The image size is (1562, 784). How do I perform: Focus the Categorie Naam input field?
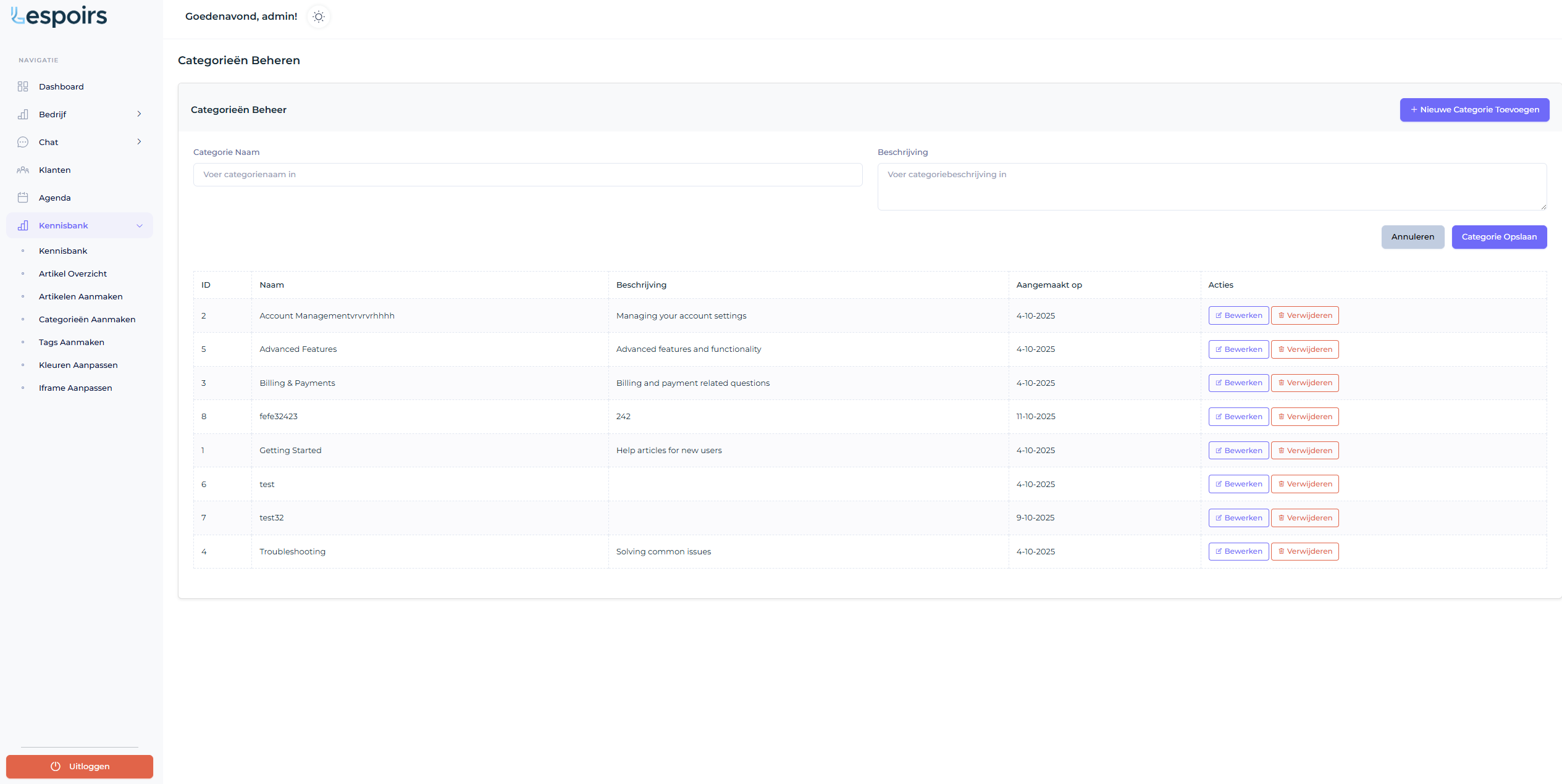click(x=527, y=175)
